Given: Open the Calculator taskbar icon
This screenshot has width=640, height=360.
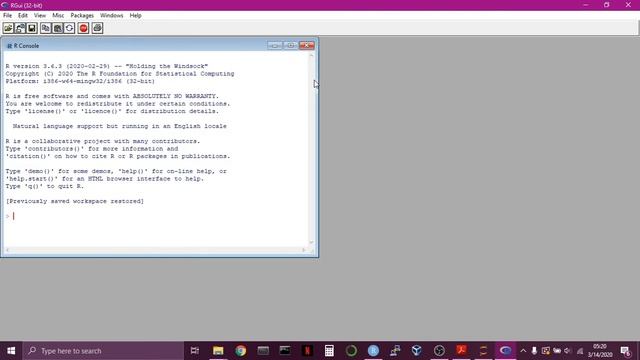Looking at the screenshot, I should coord(329,351).
